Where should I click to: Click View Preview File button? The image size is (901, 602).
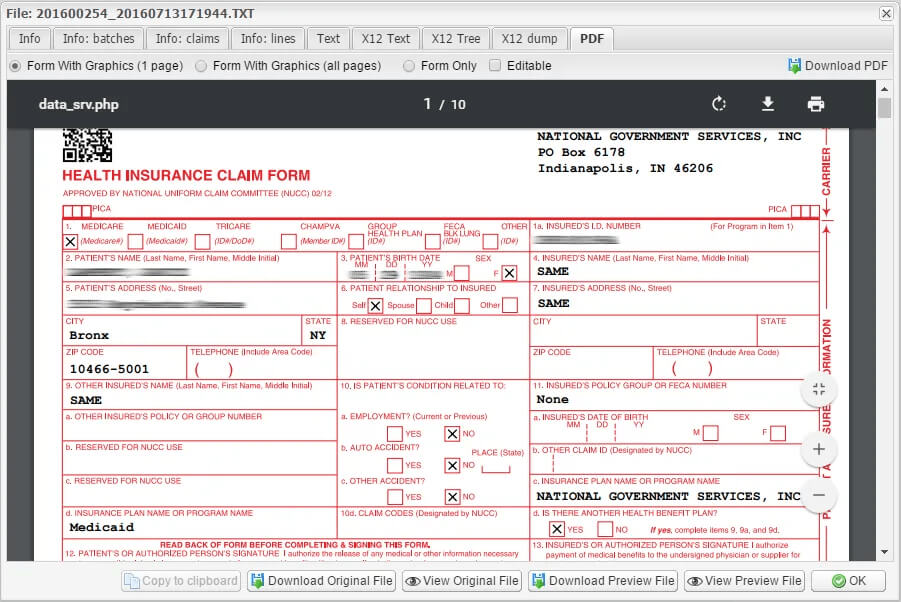744,581
